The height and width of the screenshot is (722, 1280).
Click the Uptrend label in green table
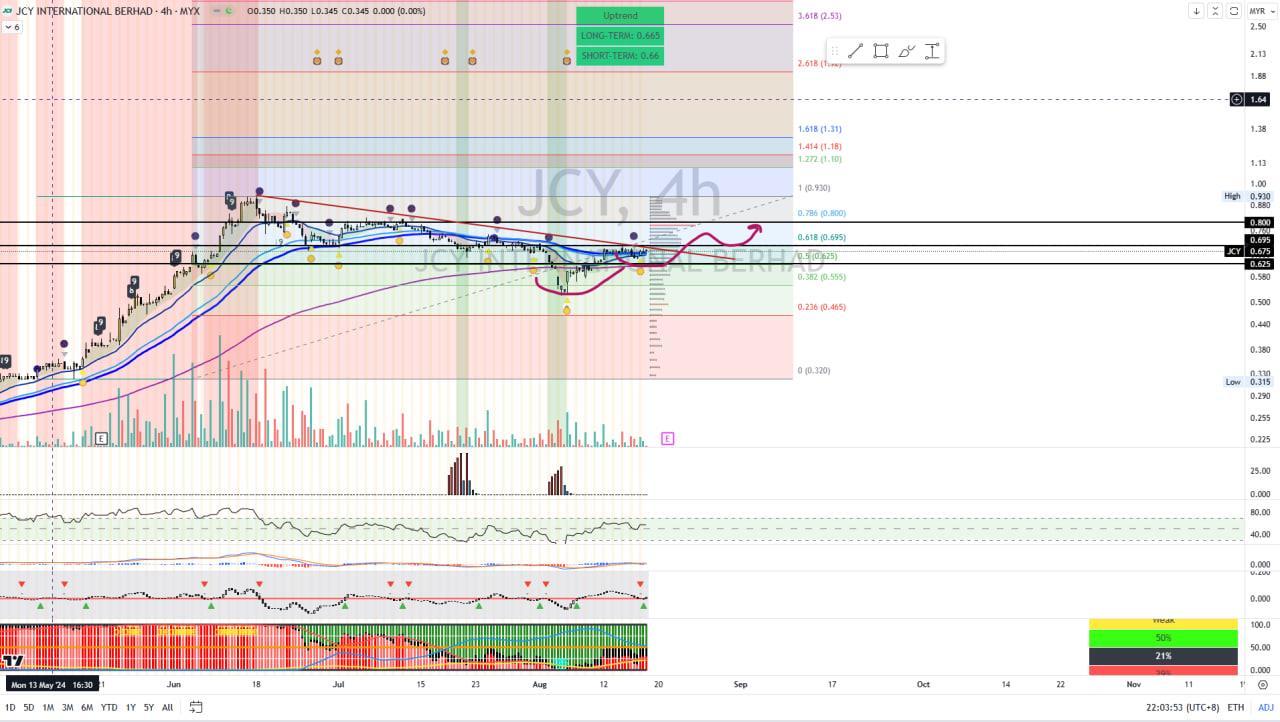(x=620, y=16)
